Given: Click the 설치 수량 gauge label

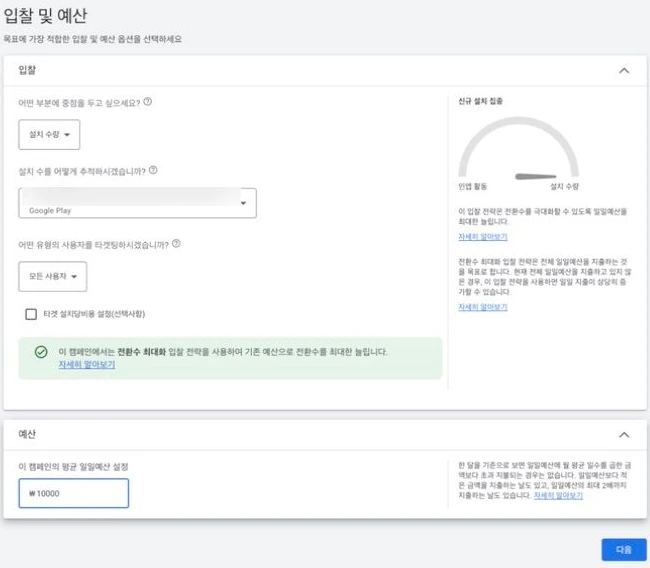Looking at the screenshot, I should 564,187.
